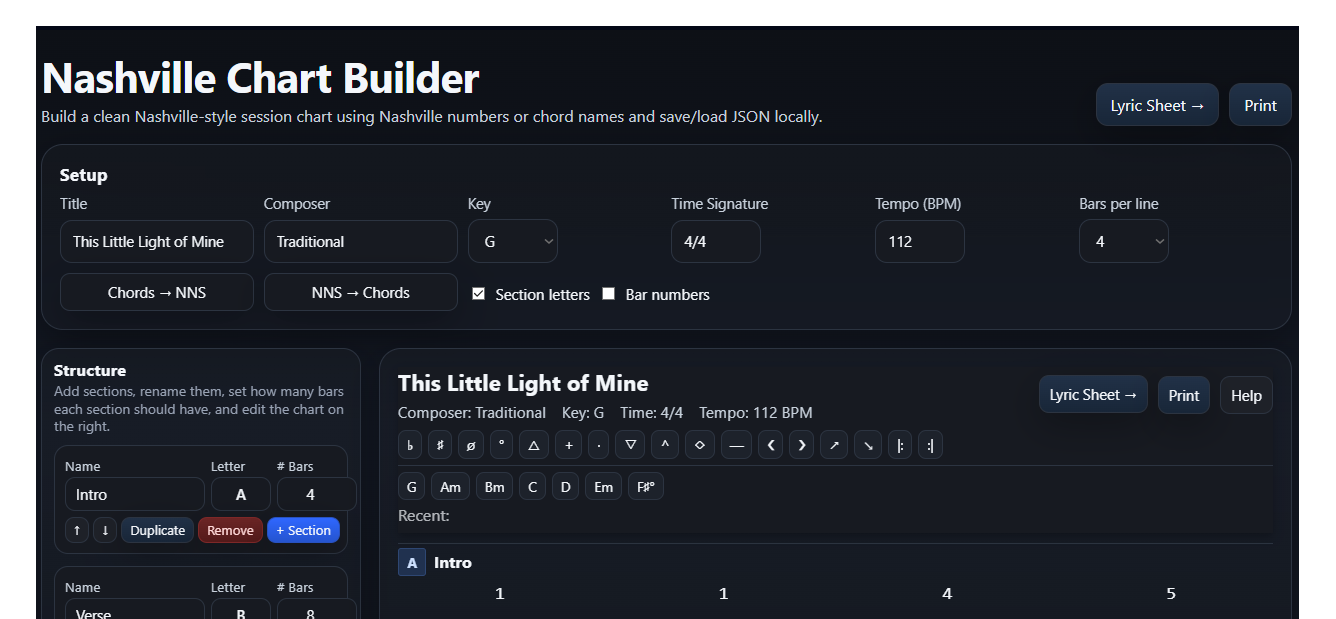Insert the Em chord chip
The width and height of the screenshot is (1336, 619).
click(603, 487)
